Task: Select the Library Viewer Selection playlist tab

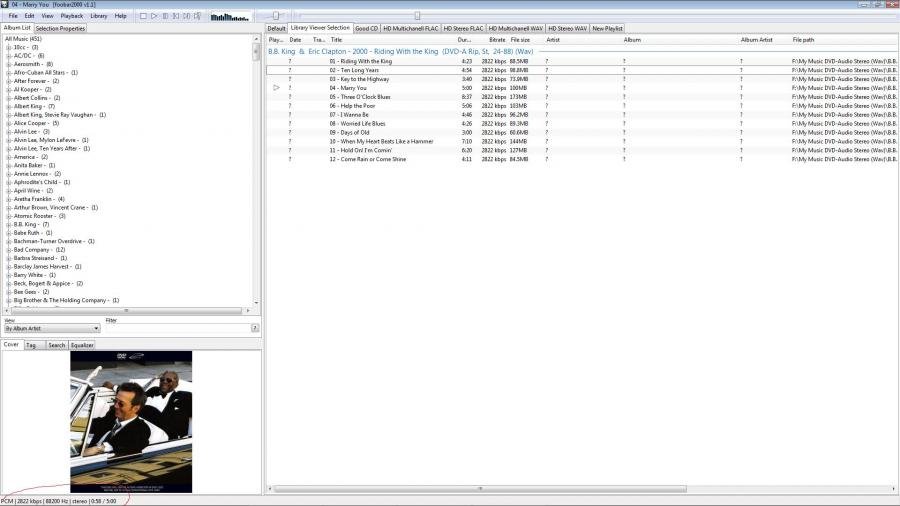Action: pos(320,28)
